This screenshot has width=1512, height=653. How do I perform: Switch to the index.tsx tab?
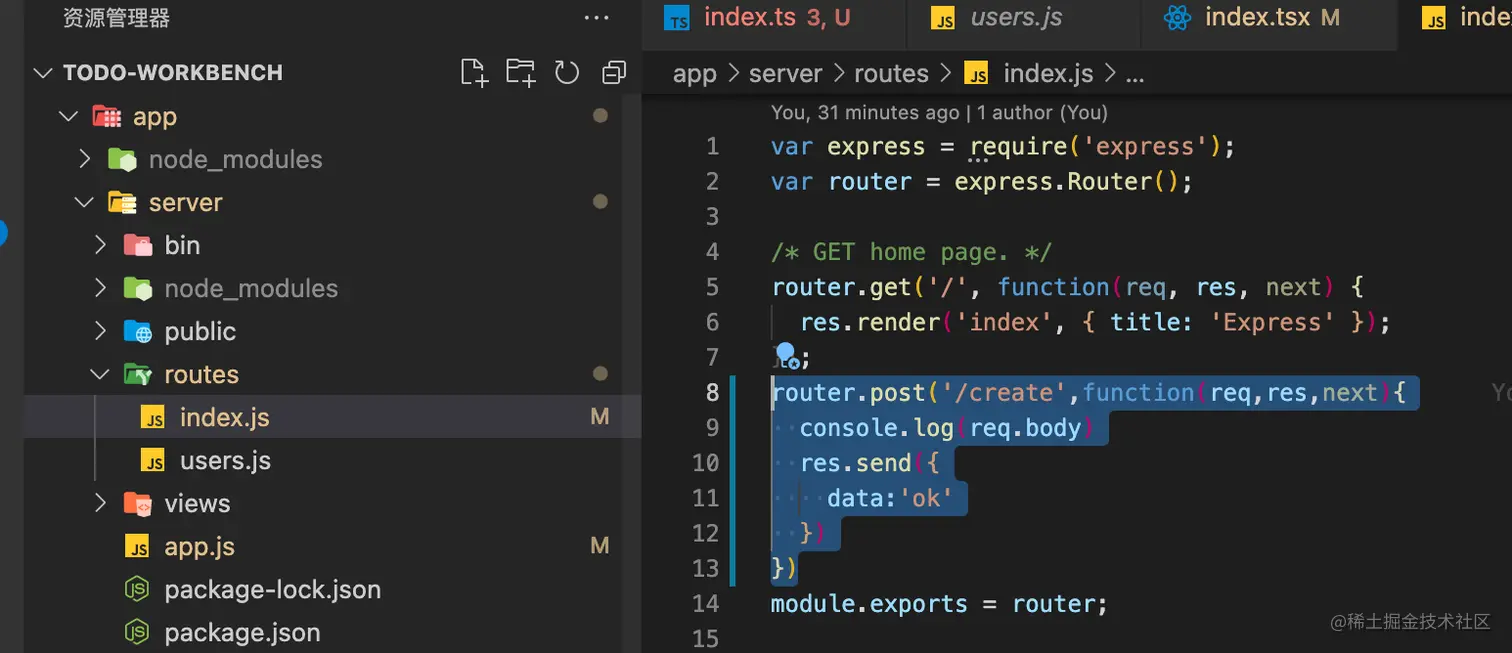(1269, 17)
